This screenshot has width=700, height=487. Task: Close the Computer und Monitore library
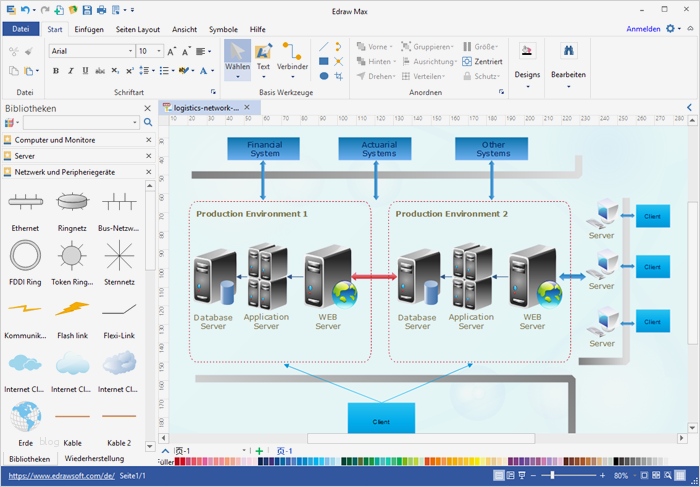point(149,140)
